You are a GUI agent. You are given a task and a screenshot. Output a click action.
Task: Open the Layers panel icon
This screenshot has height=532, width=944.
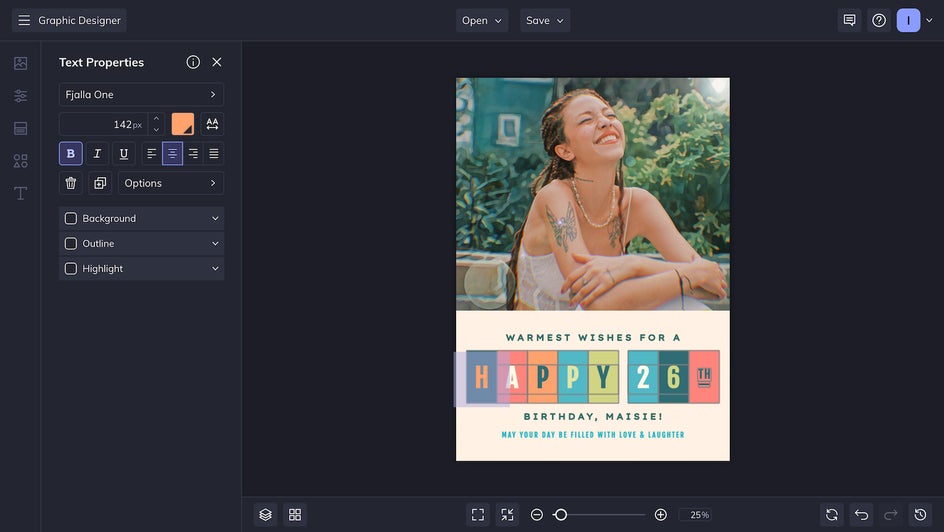tap(266, 515)
